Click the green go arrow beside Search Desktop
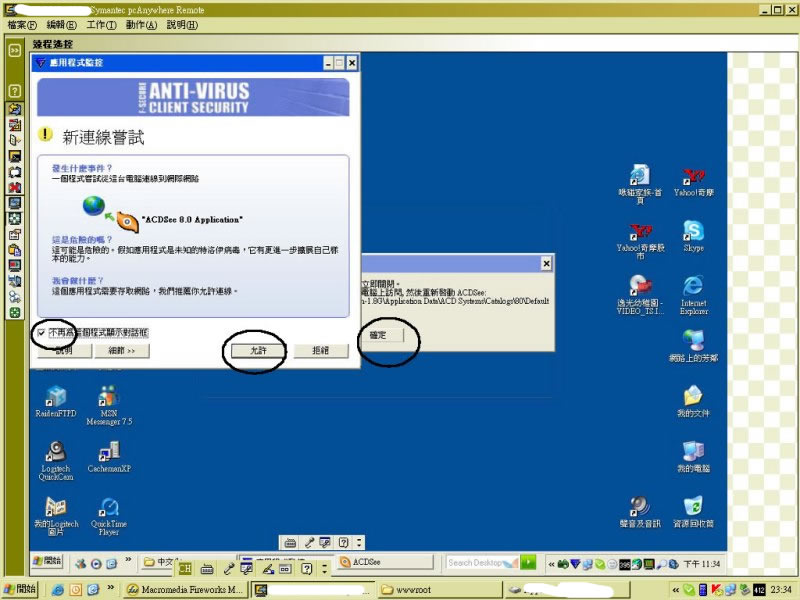 (529, 562)
